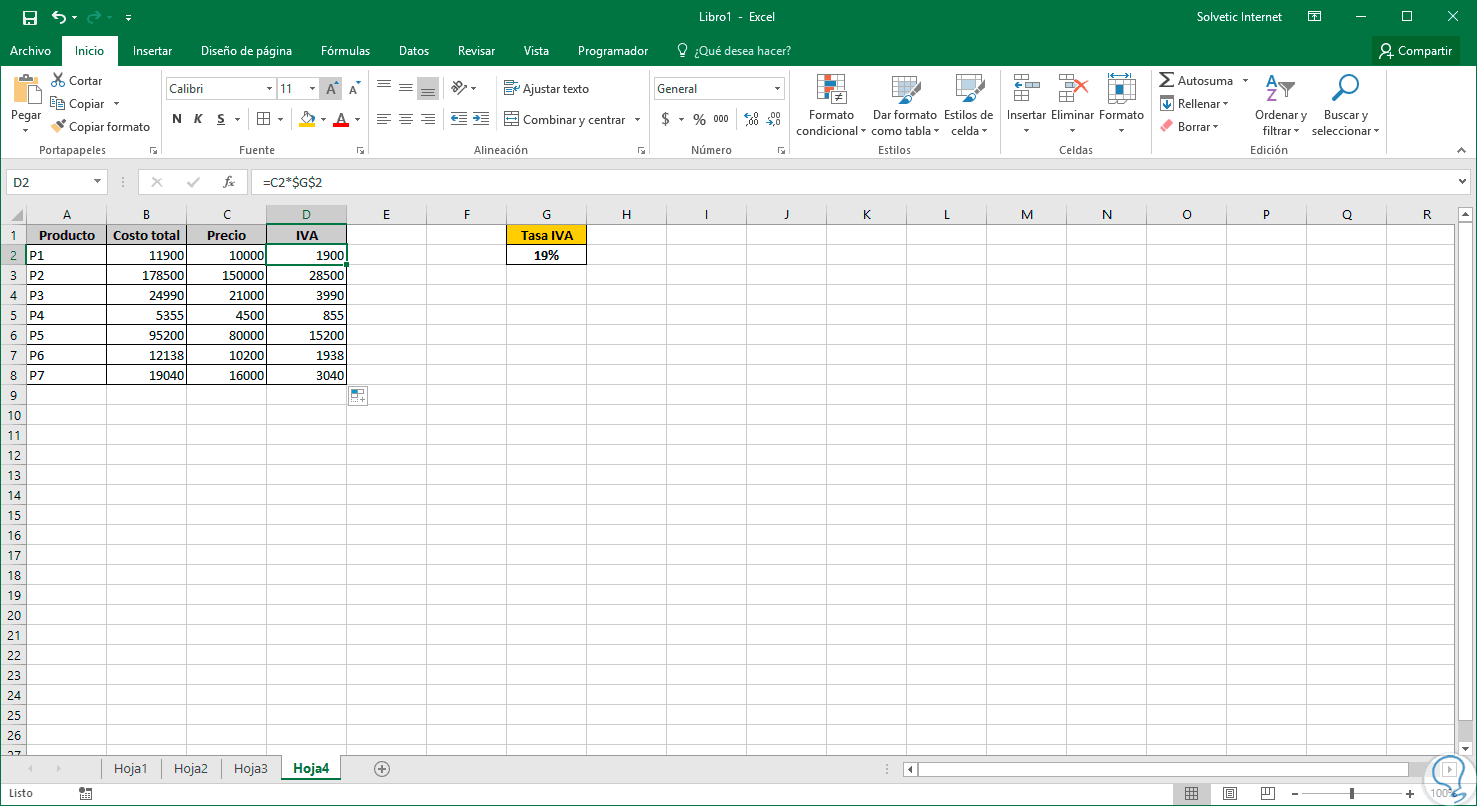Expand the Autosuma dropdown arrow
The image size is (1477, 806).
(x=1245, y=81)
